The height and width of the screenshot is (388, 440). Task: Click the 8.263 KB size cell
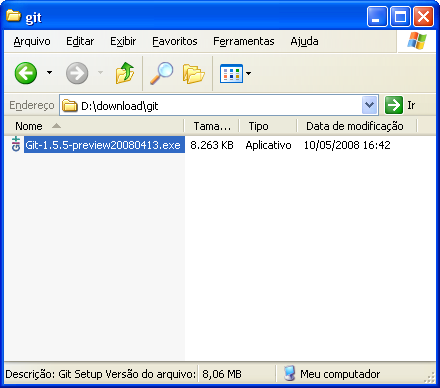(212, 145)
